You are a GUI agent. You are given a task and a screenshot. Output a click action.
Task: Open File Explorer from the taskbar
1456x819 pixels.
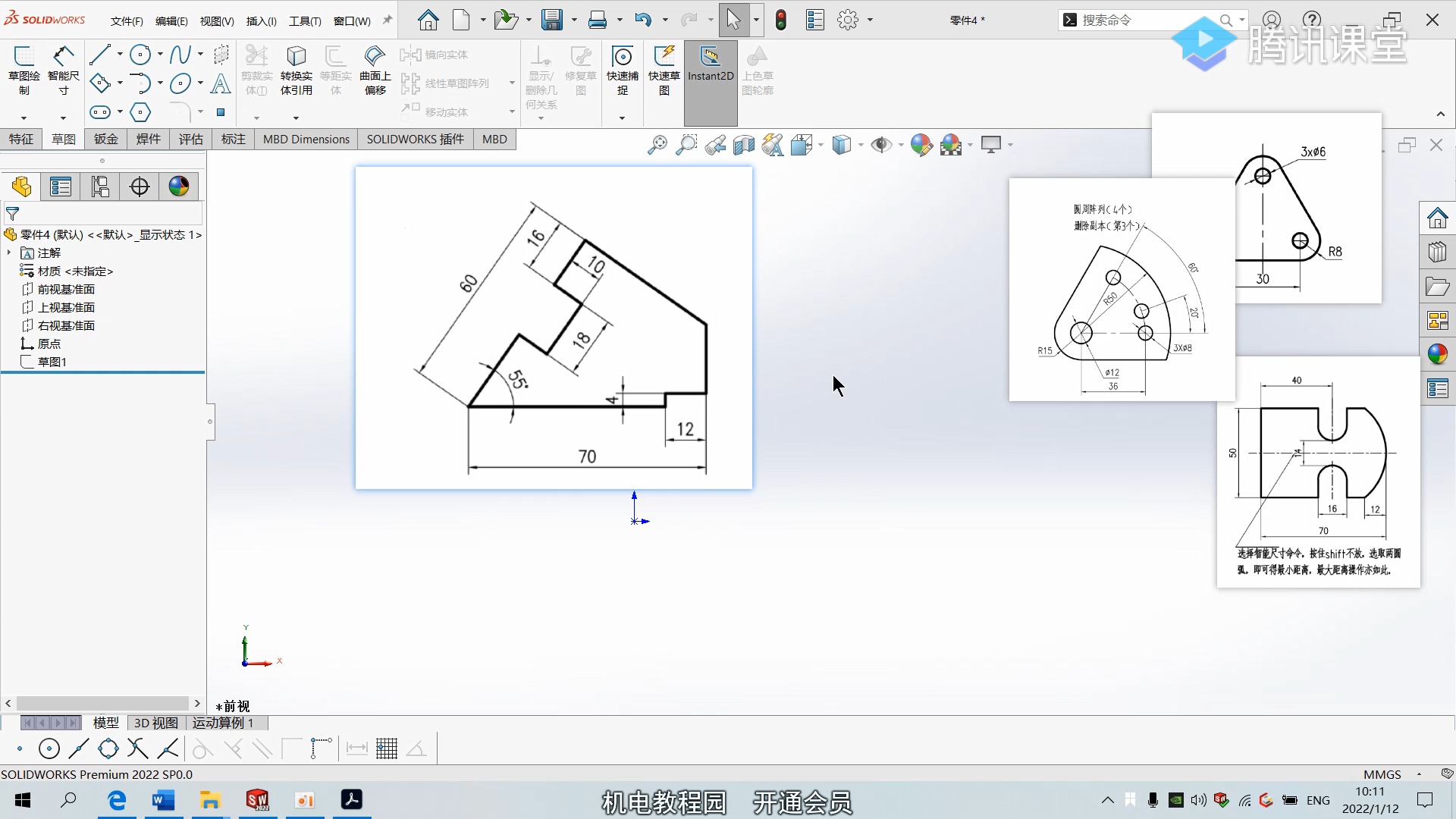(x=210, y=800)
